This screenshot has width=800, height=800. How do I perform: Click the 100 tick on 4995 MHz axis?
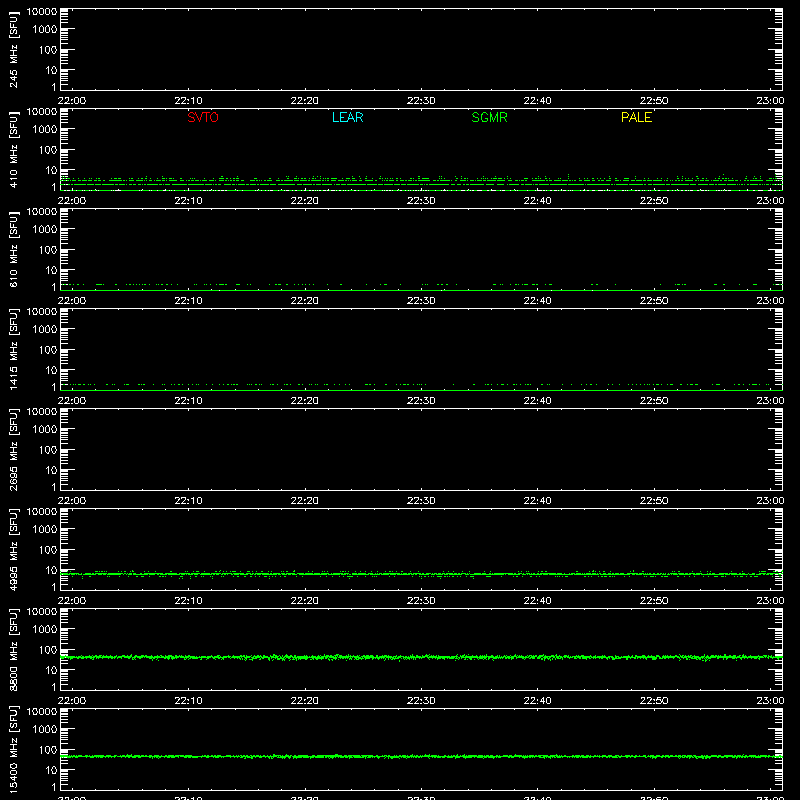tap(48, 550)
